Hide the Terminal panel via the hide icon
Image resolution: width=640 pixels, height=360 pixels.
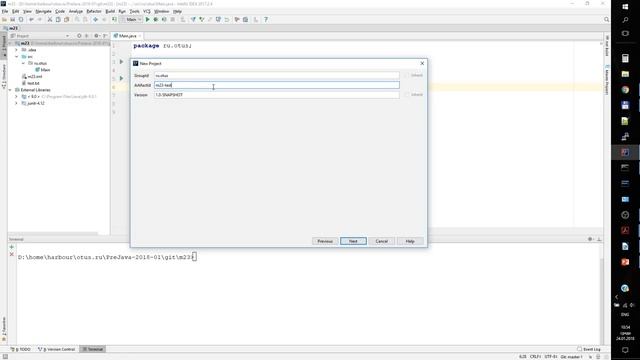click(599, 239)
